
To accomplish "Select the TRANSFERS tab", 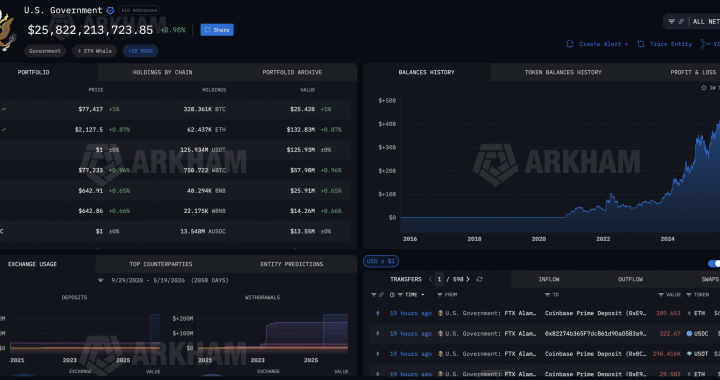I will pos(406,279).
